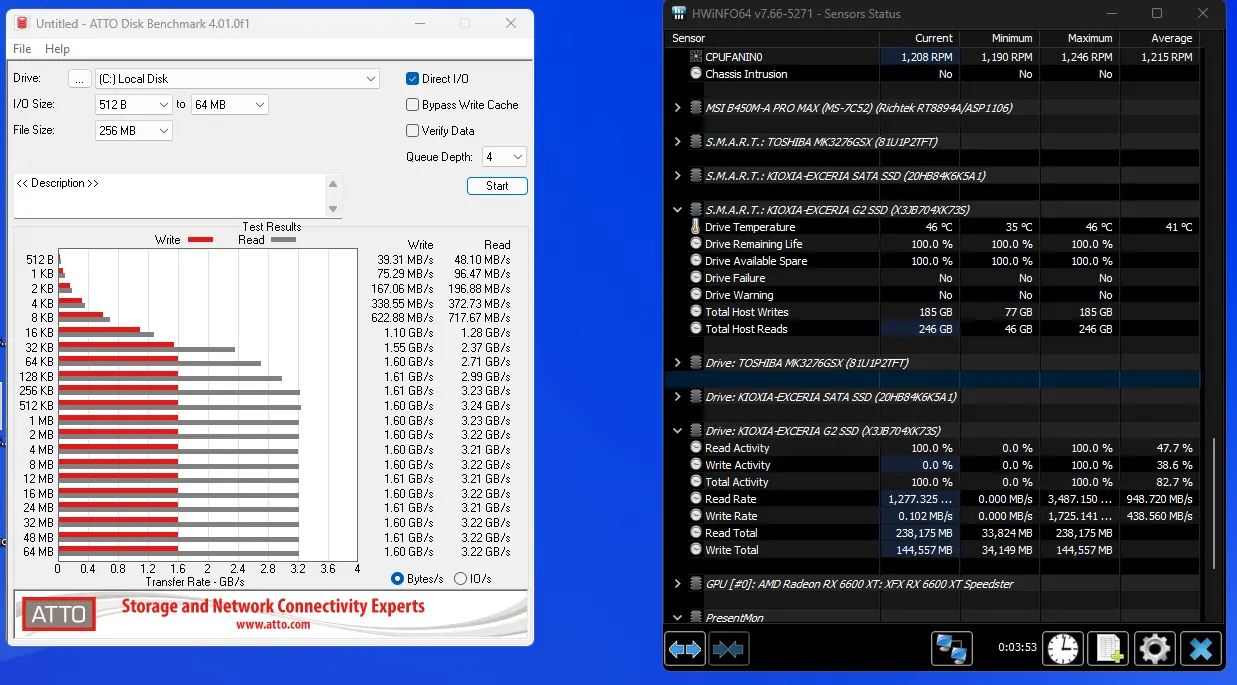Click the blue X close-sensors icon
This screenshot has width=1237, height=685.
pos(1201,649)
